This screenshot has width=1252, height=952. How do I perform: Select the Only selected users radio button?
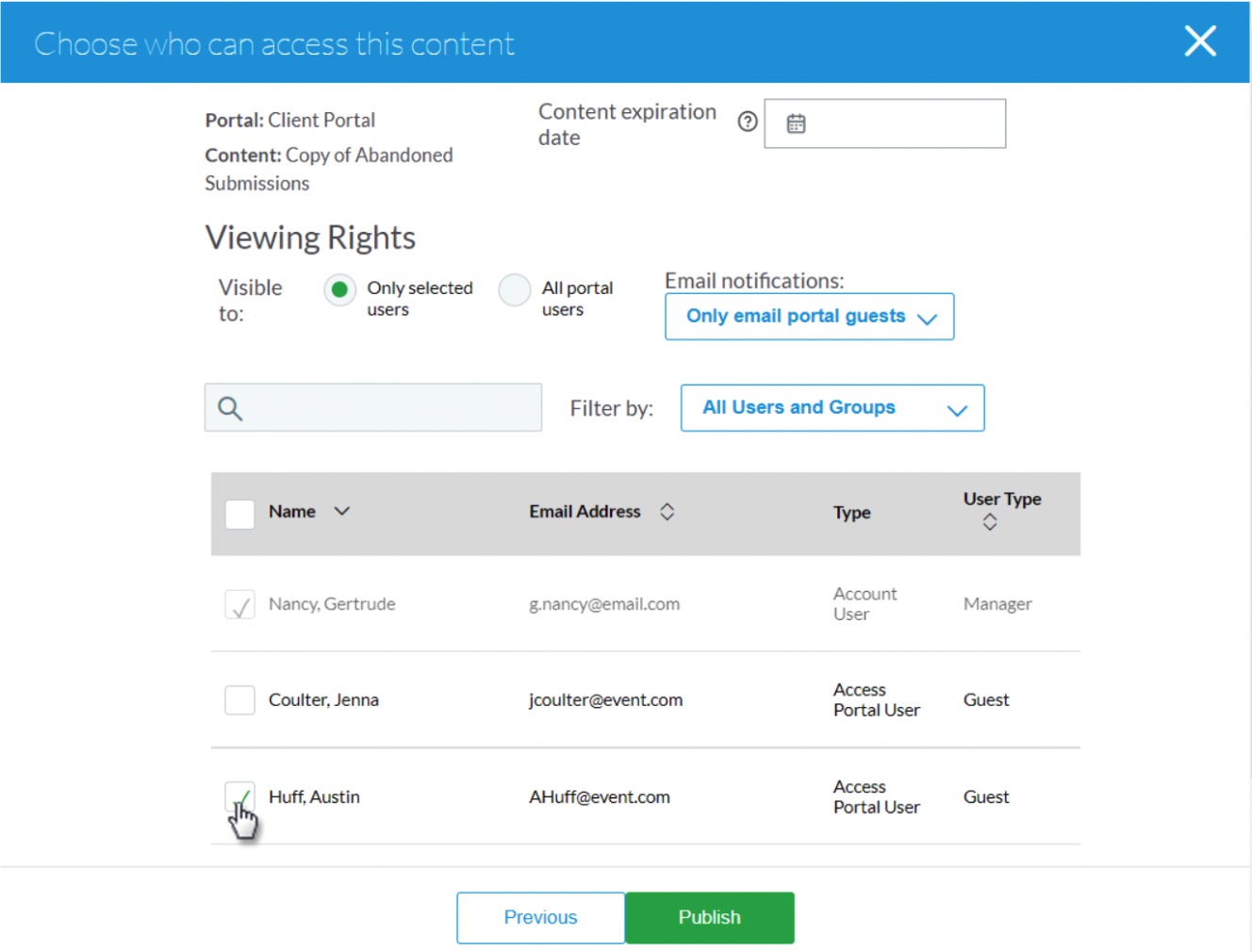pos(339,289)
